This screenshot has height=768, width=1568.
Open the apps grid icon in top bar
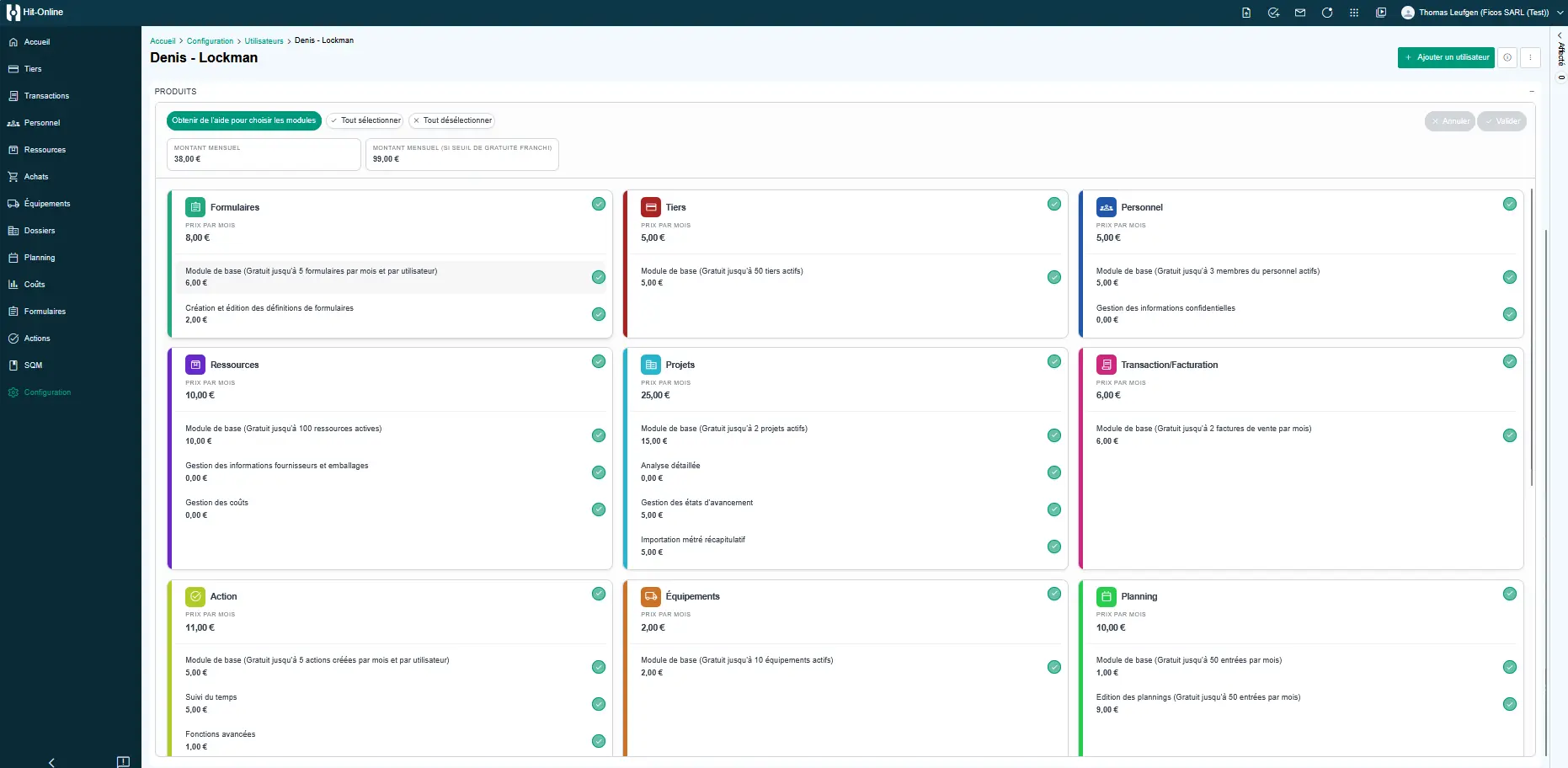(x=1354, y=13)
